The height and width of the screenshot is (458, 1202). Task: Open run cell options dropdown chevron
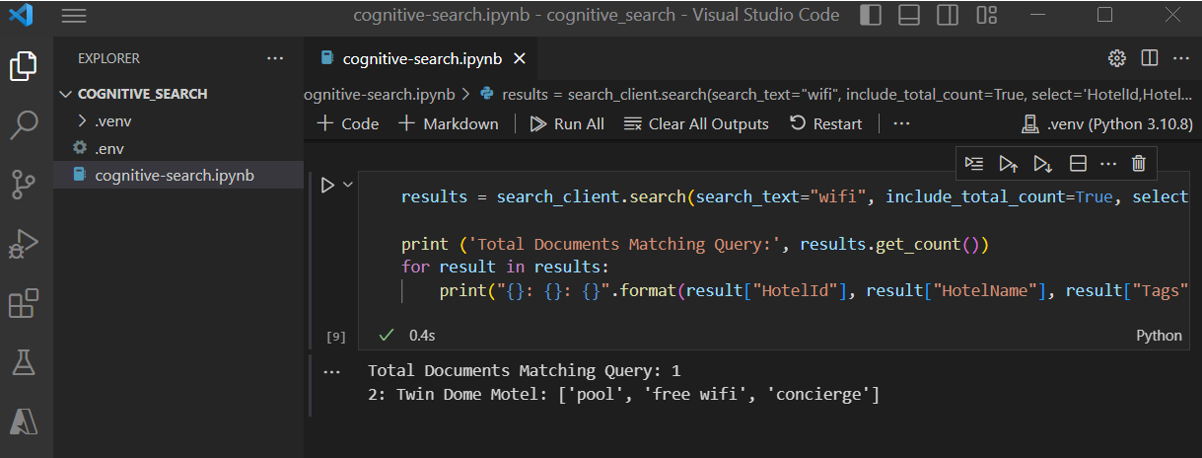(x=348, y=185)
